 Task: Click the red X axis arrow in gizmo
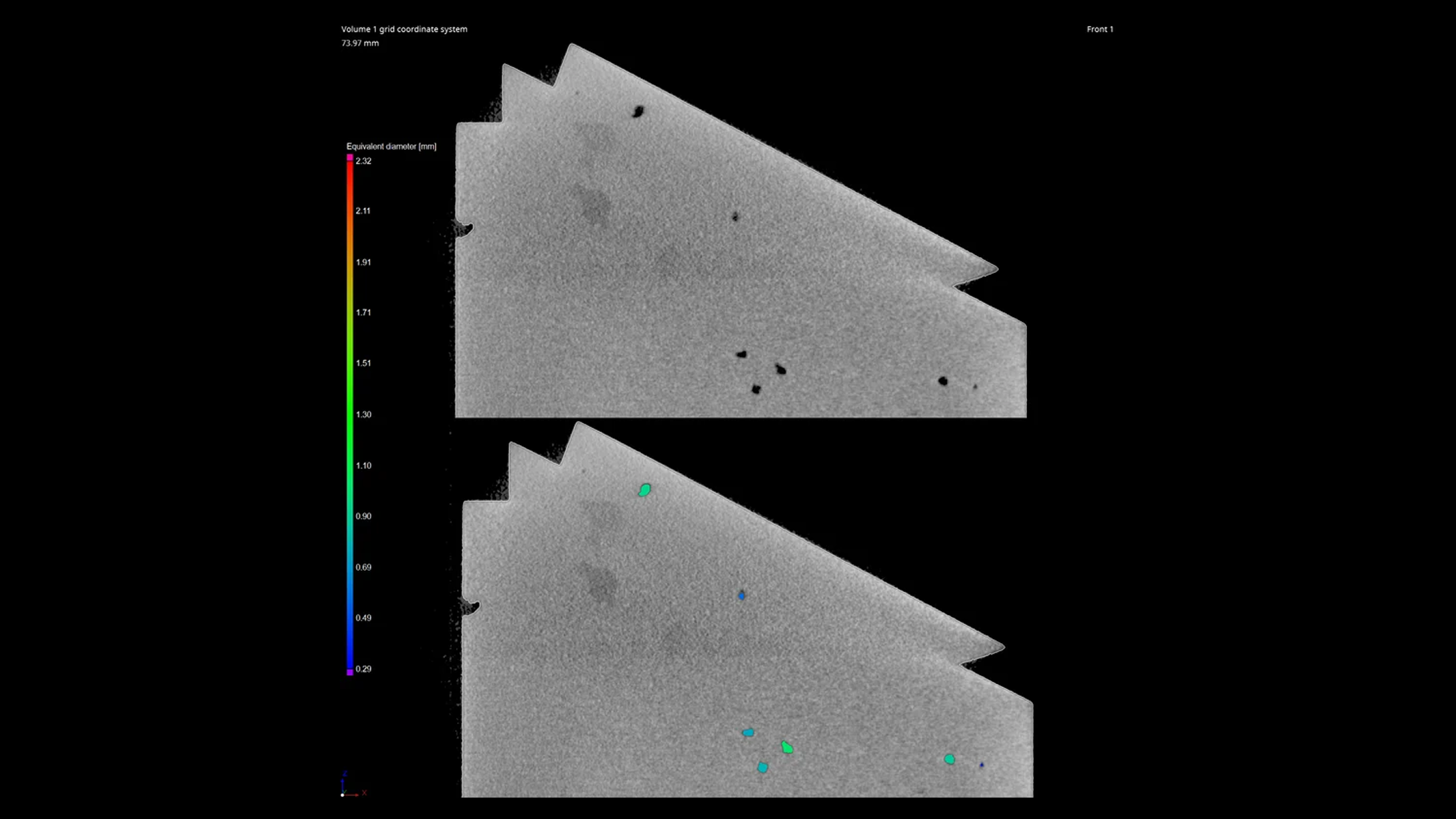pos(353,795)
